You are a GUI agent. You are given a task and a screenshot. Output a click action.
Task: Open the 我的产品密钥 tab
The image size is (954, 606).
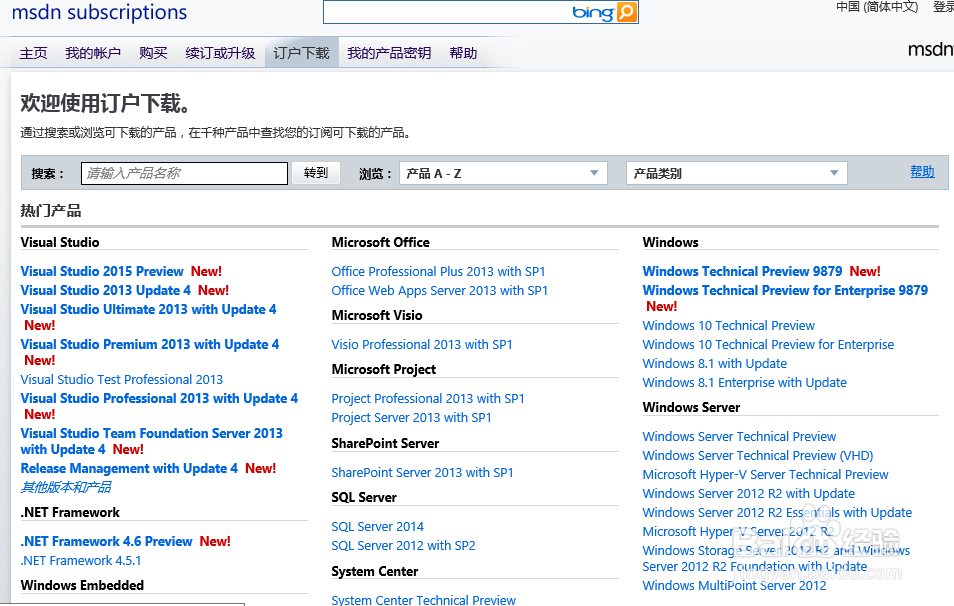pyautogui.click(x=389, y=54)
